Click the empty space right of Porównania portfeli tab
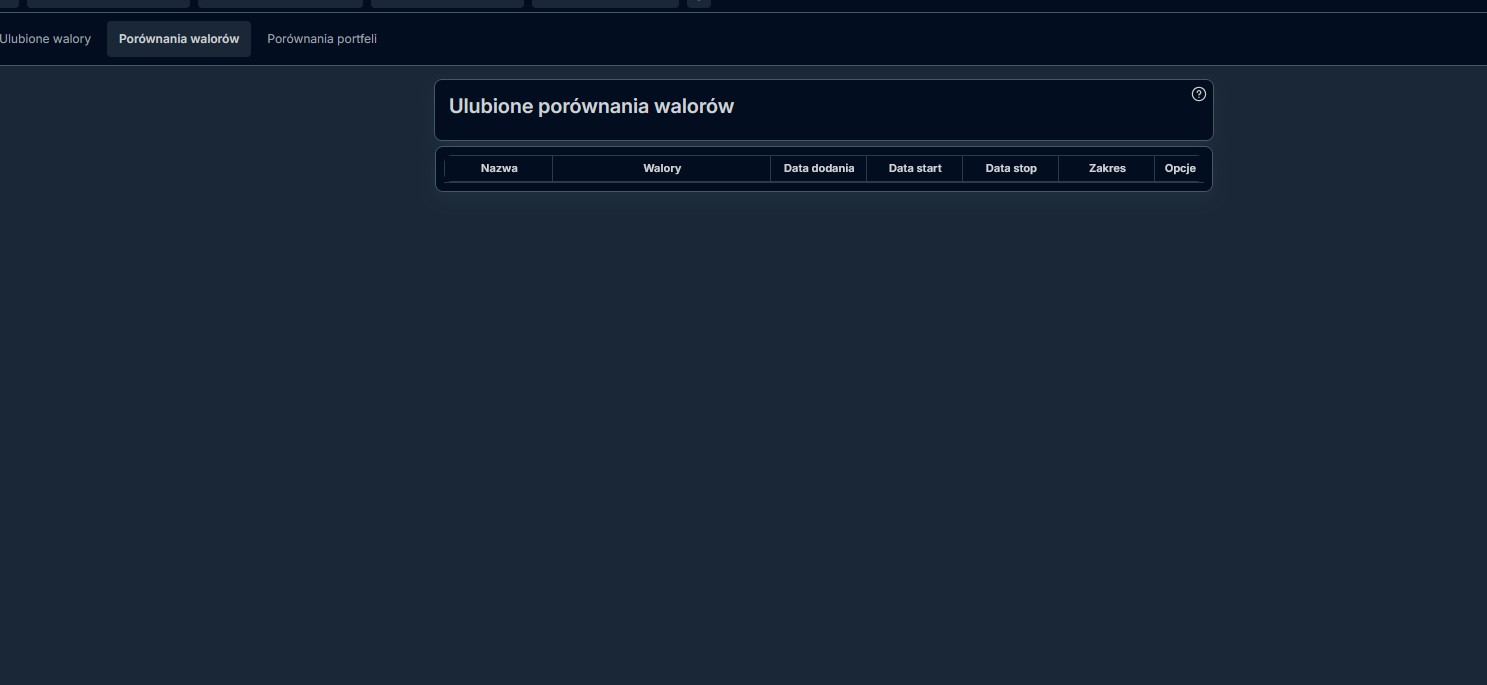This screenshot has width=1487, height=685. (900, 39)
